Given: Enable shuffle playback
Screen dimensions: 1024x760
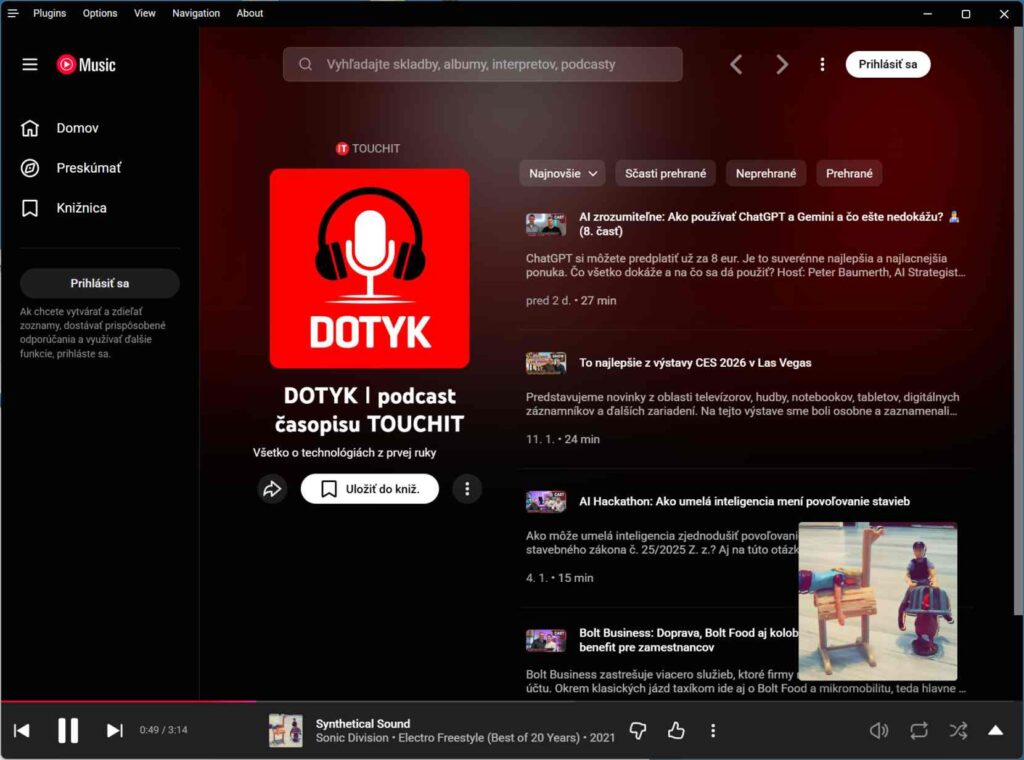Looking at the screenshot, I should point(957,730).
